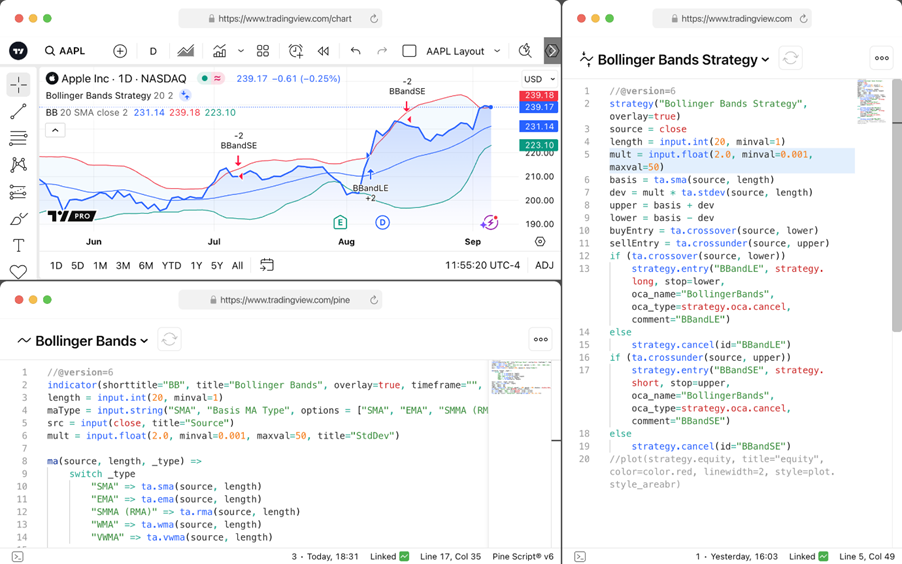
Task: Create alert with alarm clock icon
Action: 296,51
